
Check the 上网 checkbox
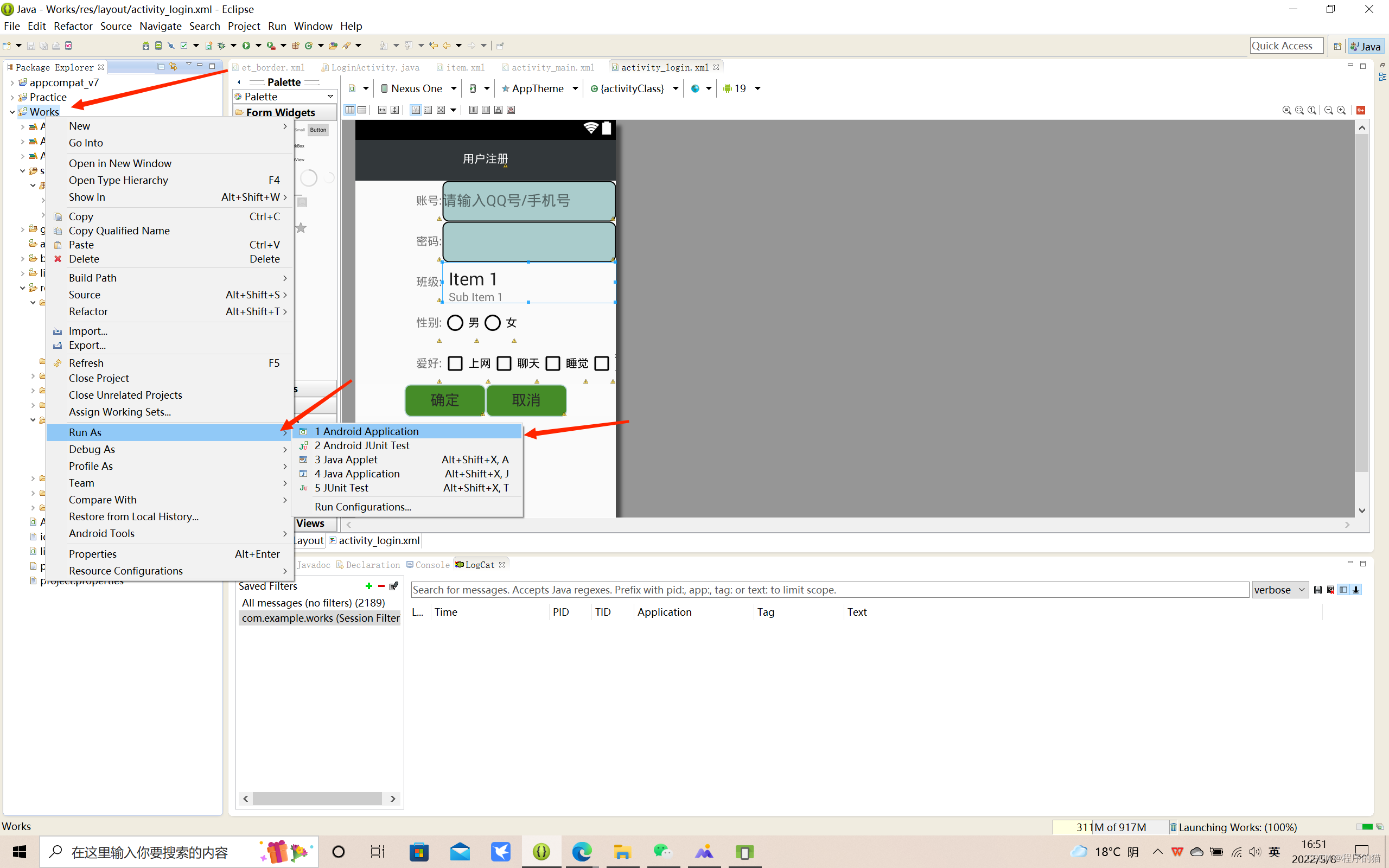[455, 363]
